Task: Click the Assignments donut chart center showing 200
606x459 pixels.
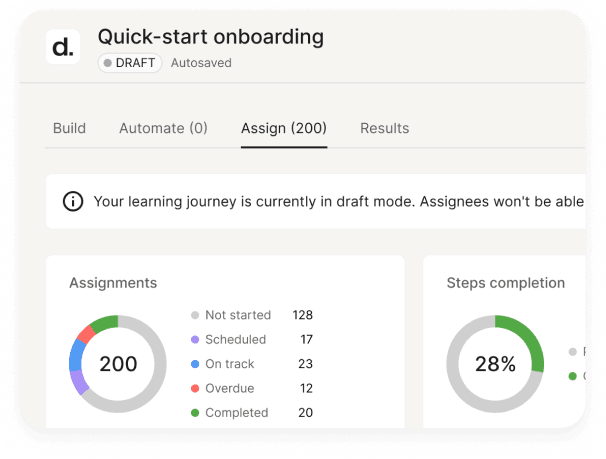Action: (x=118, y=364)
